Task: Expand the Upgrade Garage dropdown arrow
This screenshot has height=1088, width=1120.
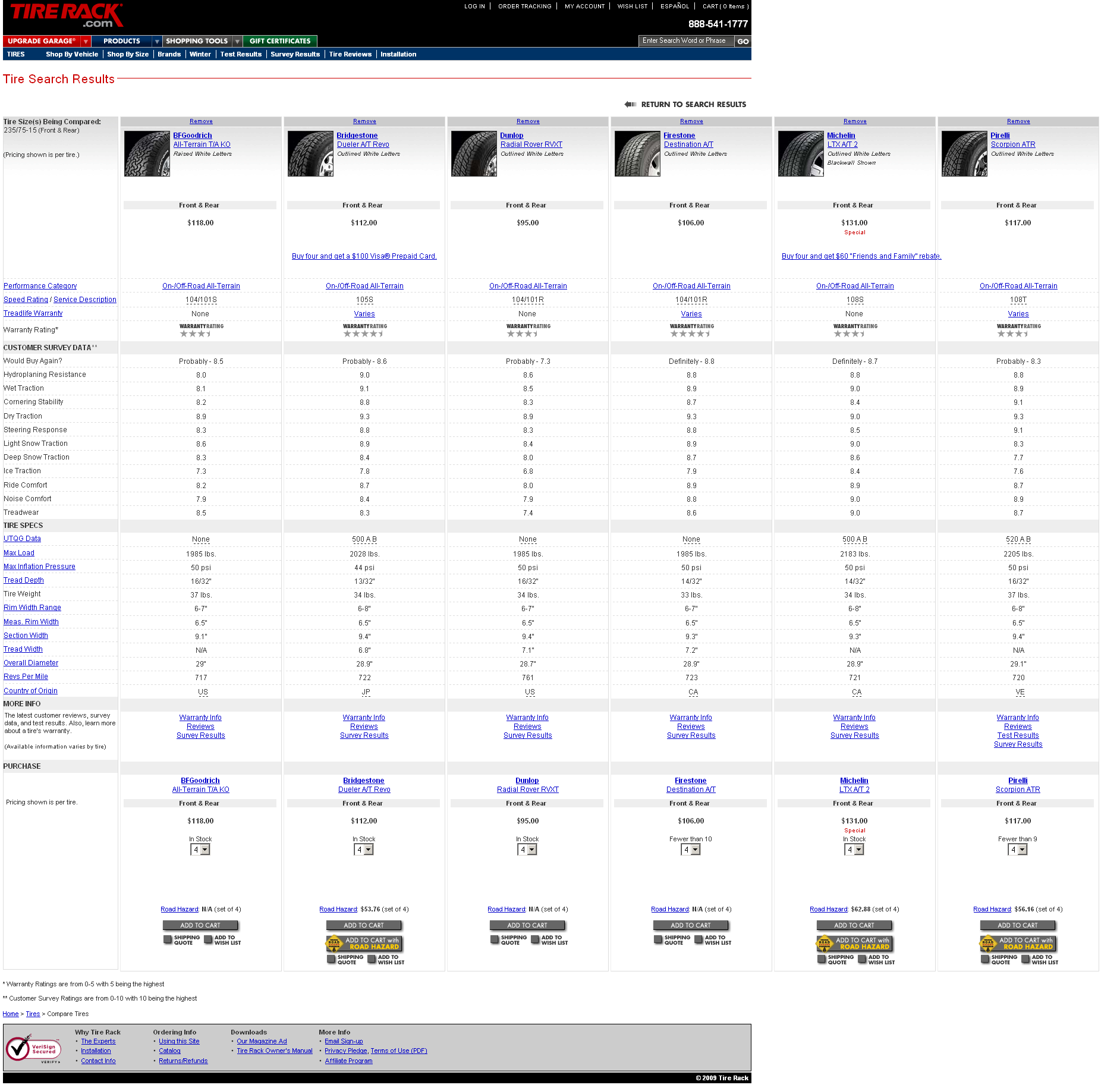Action: (x=86, y=41)
